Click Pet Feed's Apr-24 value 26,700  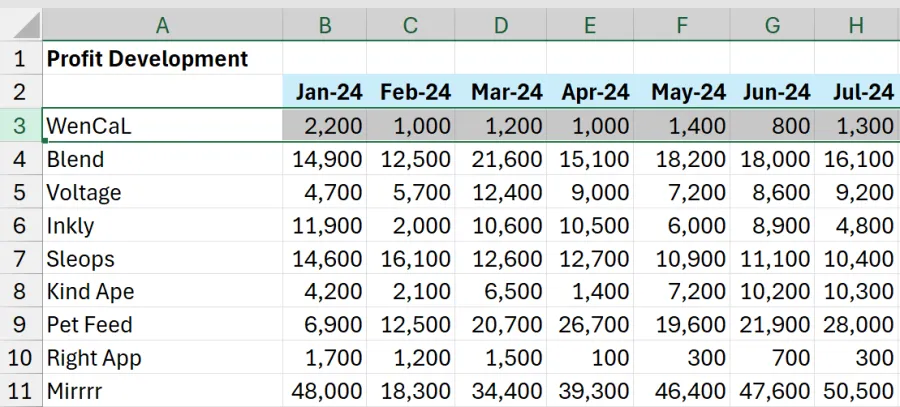pyautogui.click(x=590, y=324)
